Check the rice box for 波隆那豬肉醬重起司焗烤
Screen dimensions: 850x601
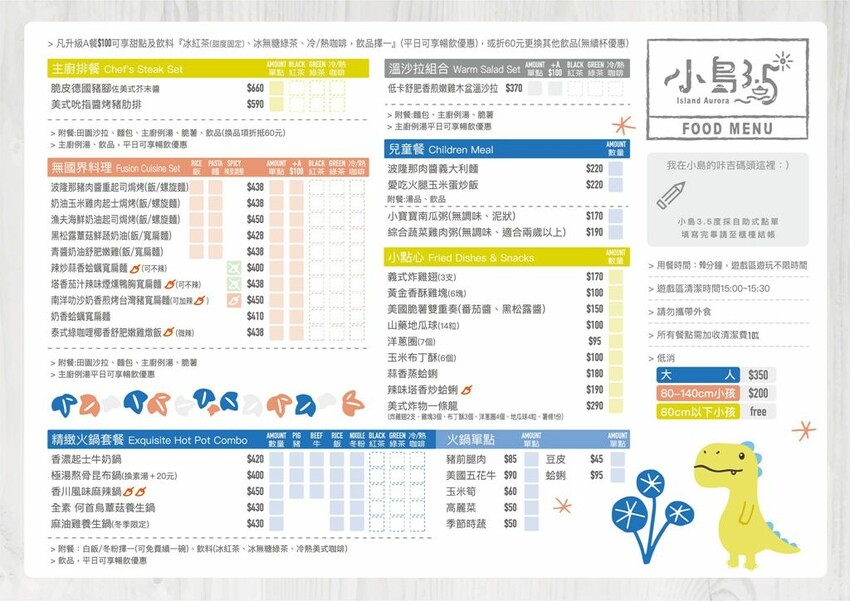click(x=196, y=187)
